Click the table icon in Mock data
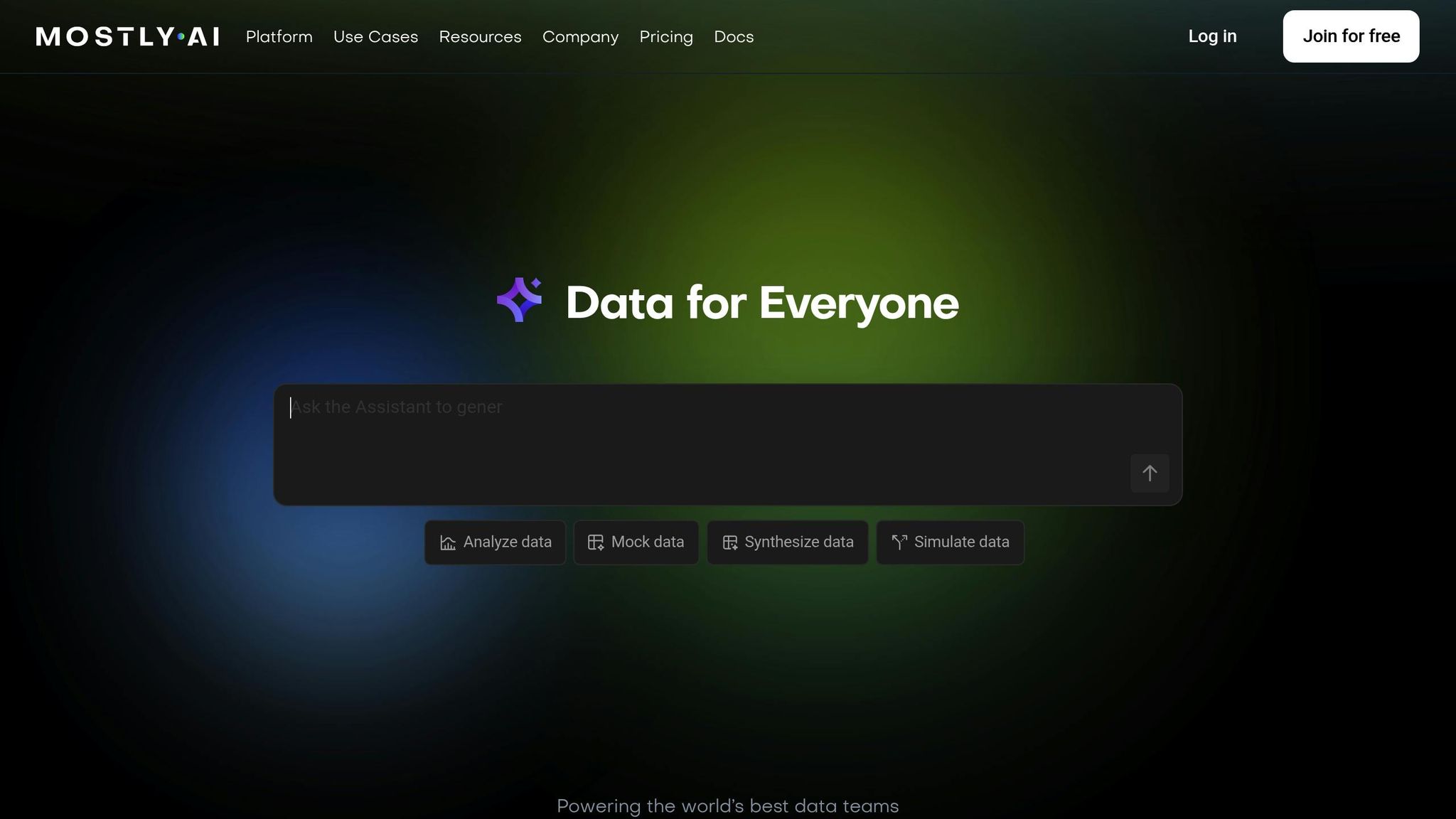 pos(596,543)
